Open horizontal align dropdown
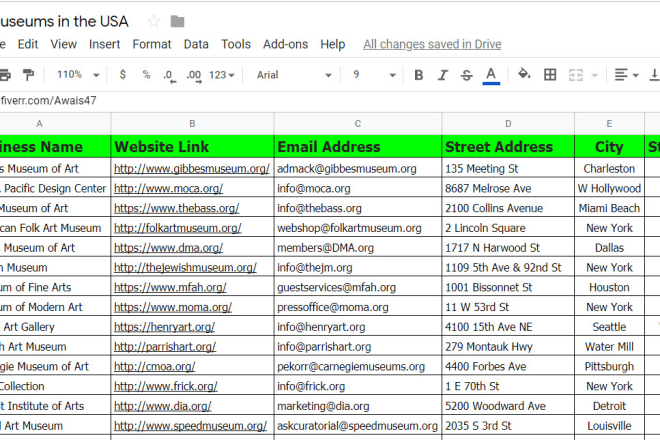The height and width of the screenshot is (440, 660). pos(626,75)
